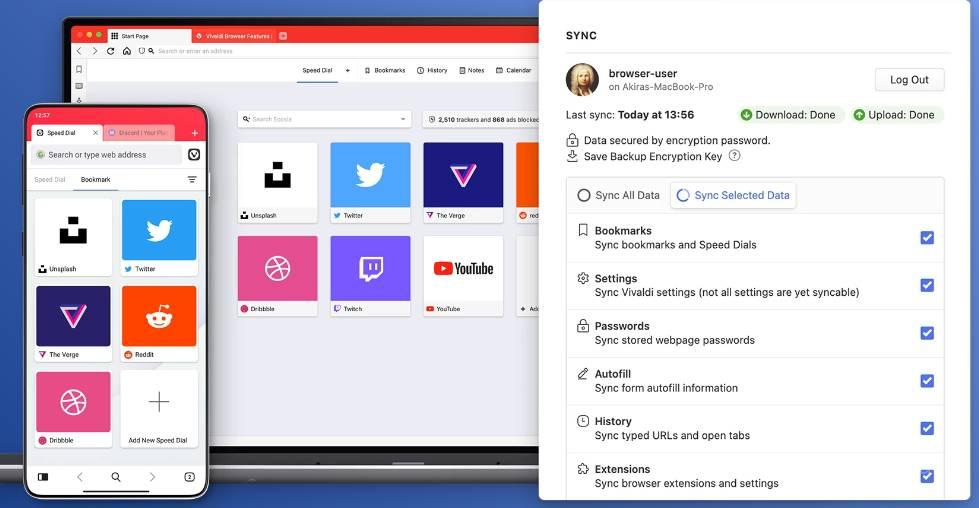This screenshot has width=979, height=508.
Task: Expand the search engine dropdown arrow
Action: 403,119
